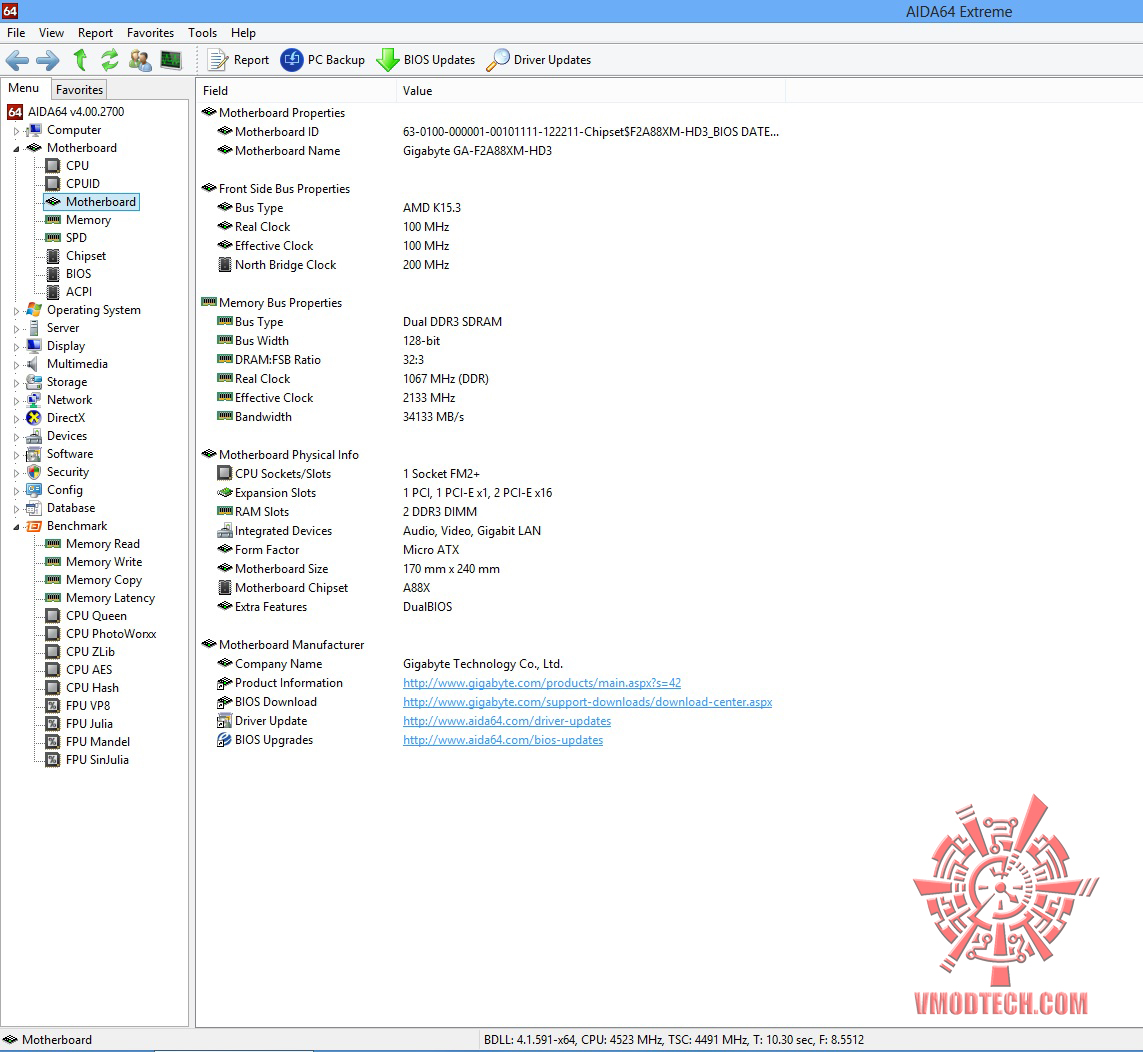This screenshot has width=1143, height=1052.
Task: Expand the Network node
Action: 16,401
